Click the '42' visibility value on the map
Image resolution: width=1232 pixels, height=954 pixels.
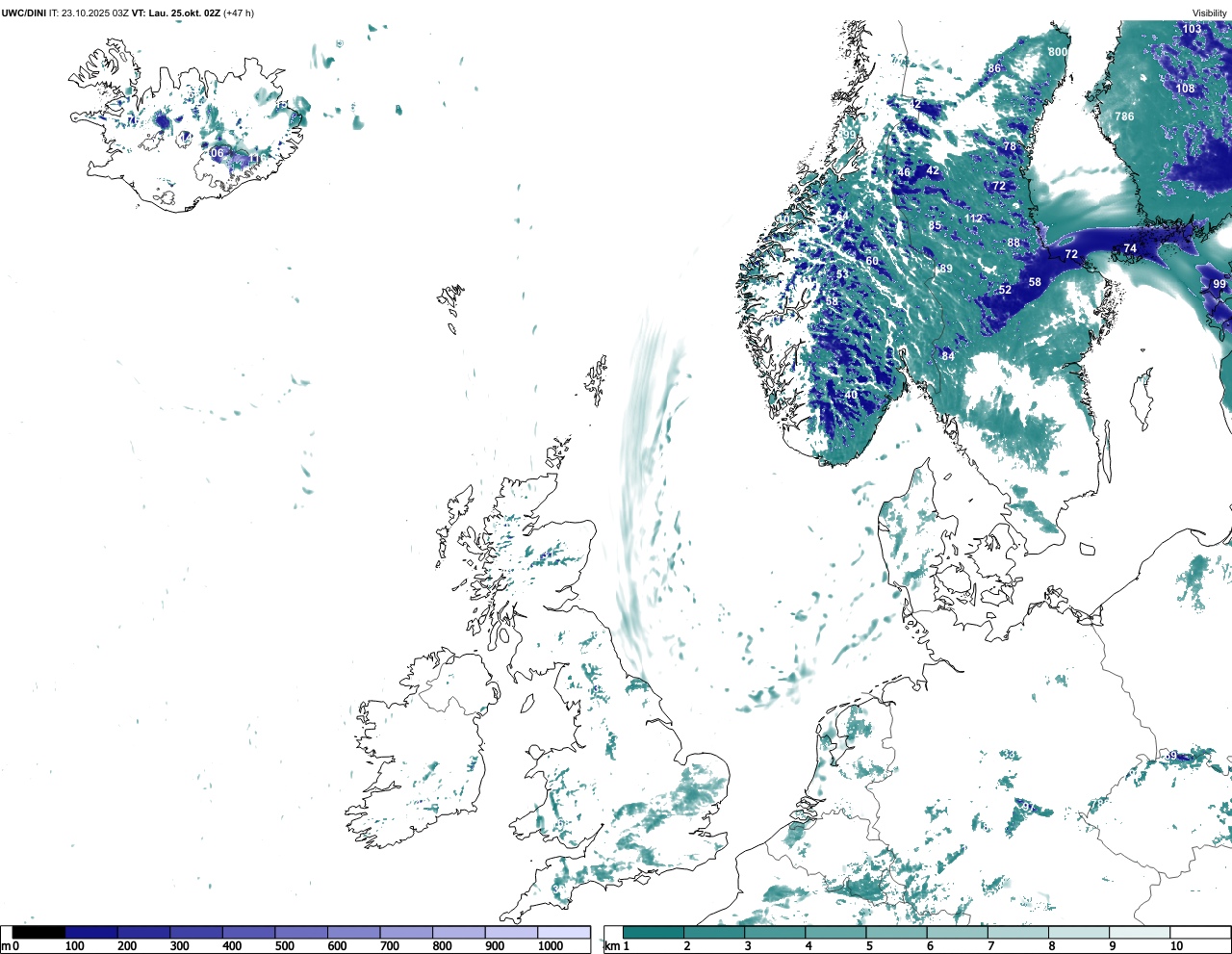933,170
